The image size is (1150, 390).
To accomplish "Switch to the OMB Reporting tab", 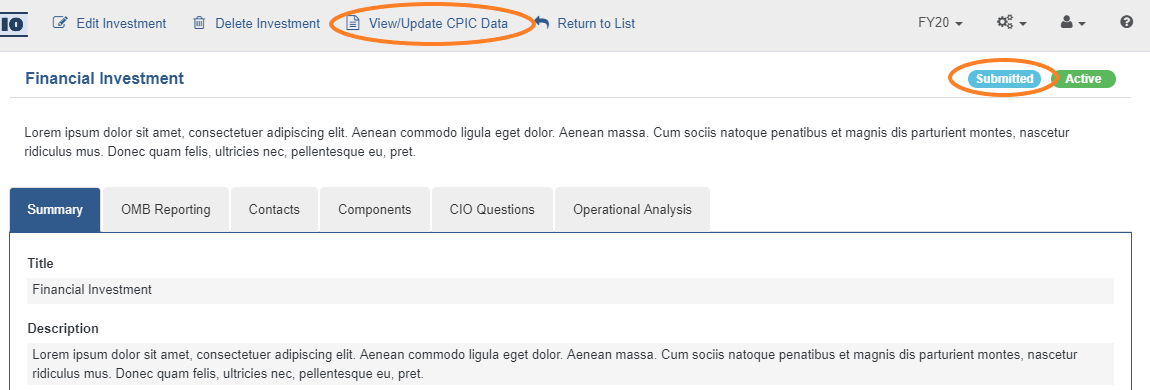I will click(x=166, y=210).
